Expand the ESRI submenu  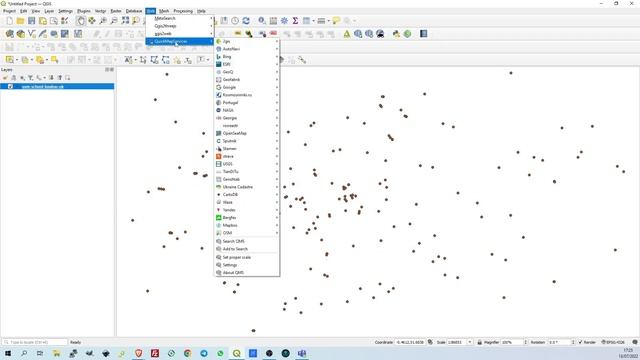(x=247, y=64)
